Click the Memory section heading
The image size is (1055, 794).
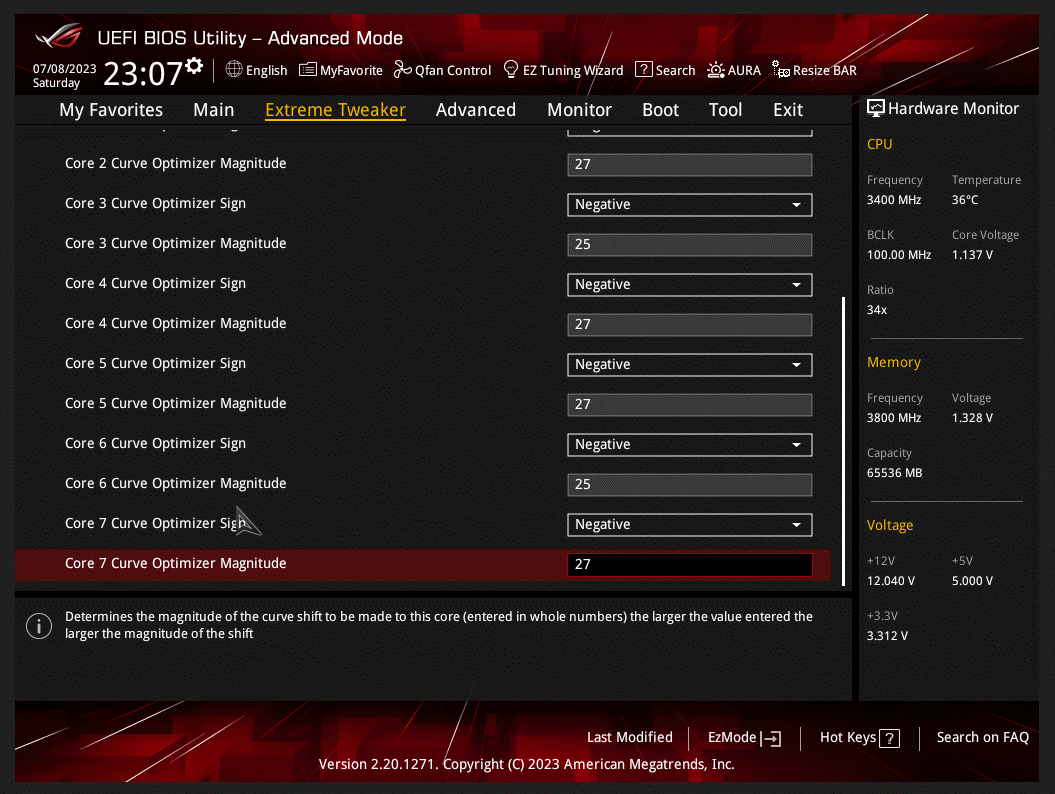894,362
